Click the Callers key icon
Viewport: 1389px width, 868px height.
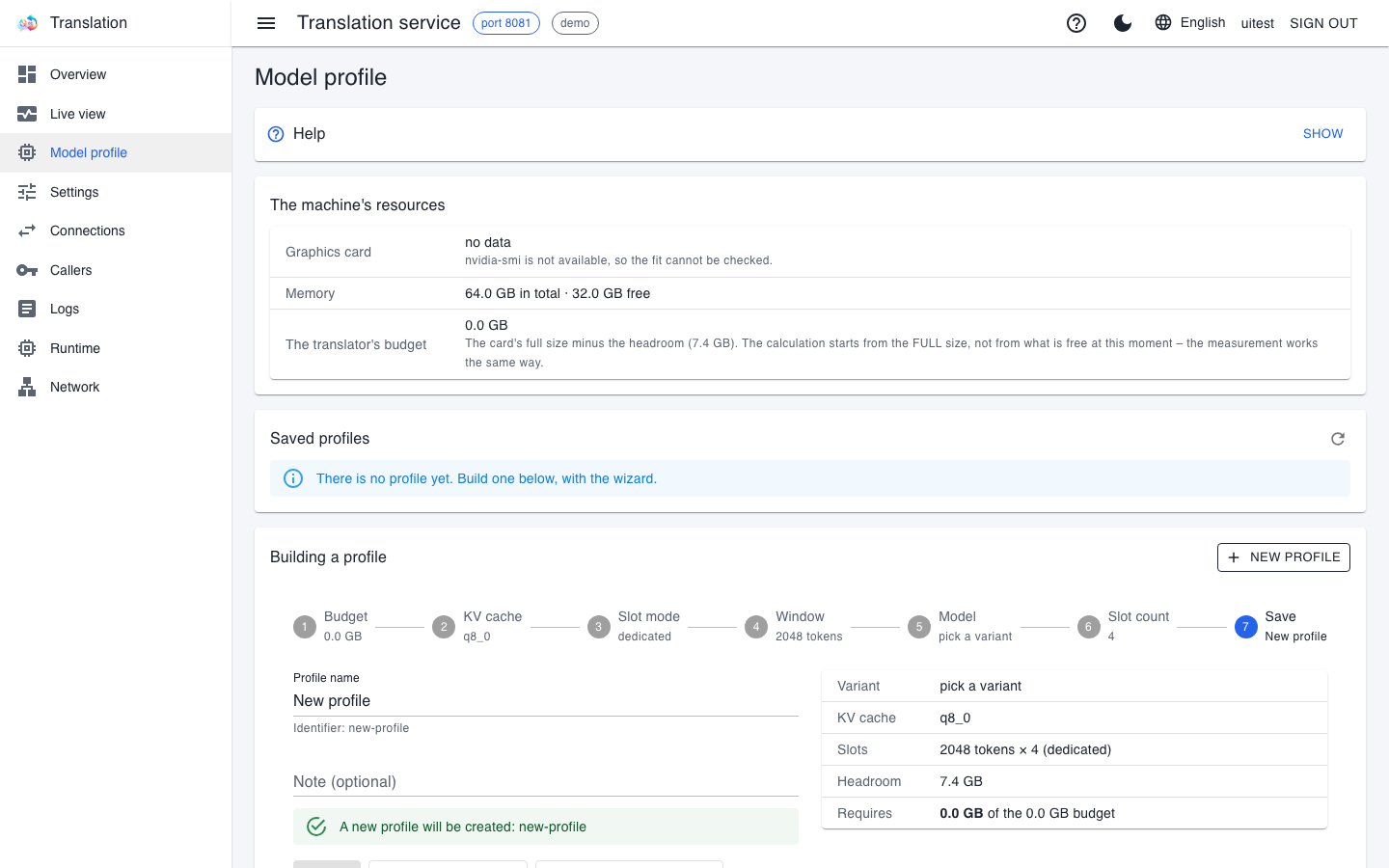tap(27, 270)
